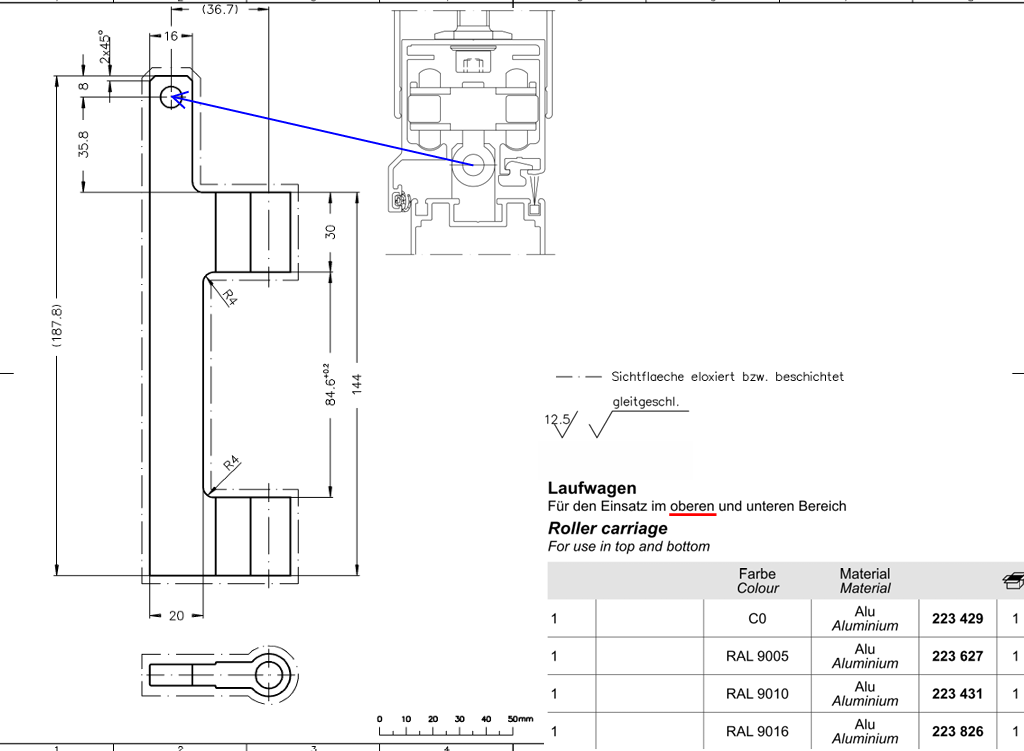Click the "Farbe Colour" column header
Screen dimensions: 1024x751
point(757,581)
